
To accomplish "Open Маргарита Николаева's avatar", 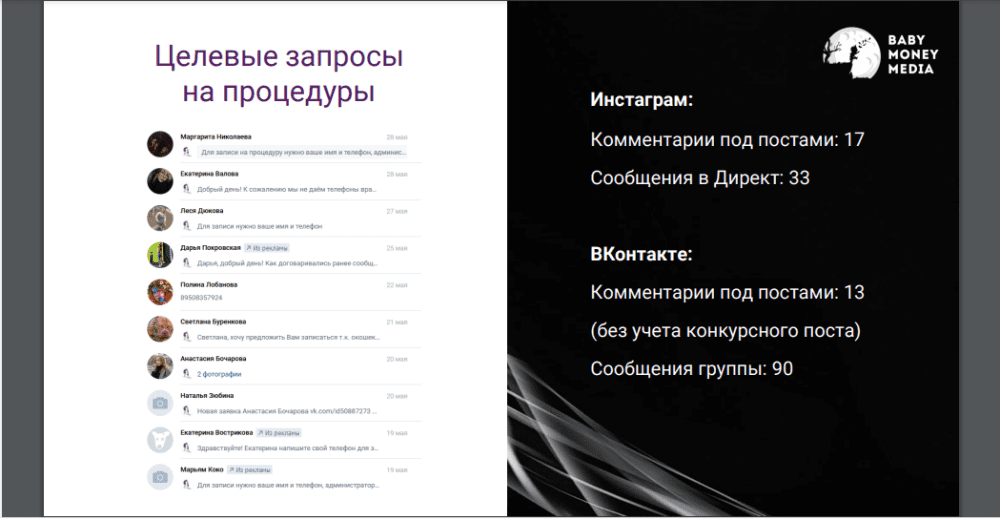I will pos(160,144).
